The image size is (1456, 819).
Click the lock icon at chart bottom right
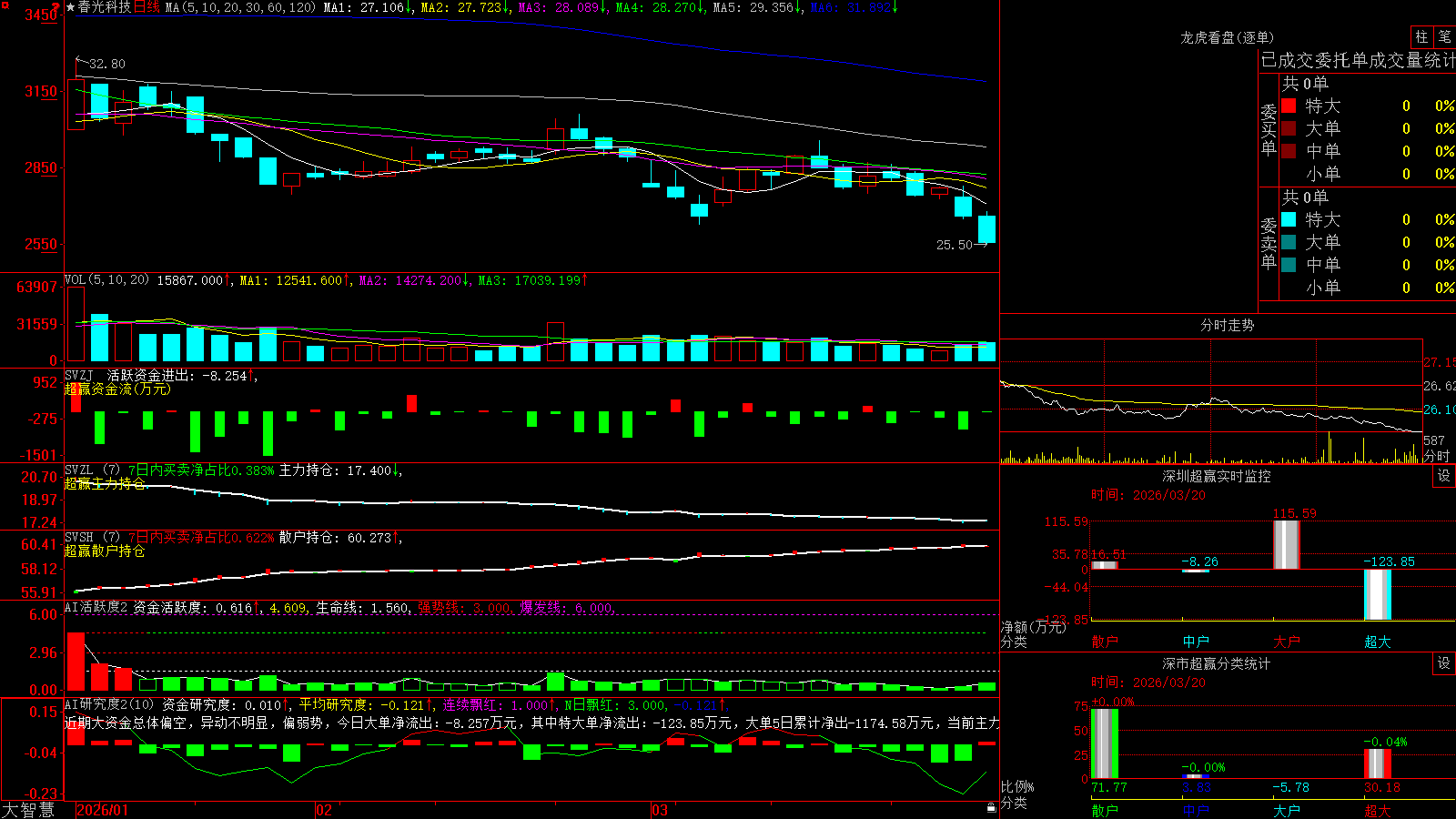[992, 807]
